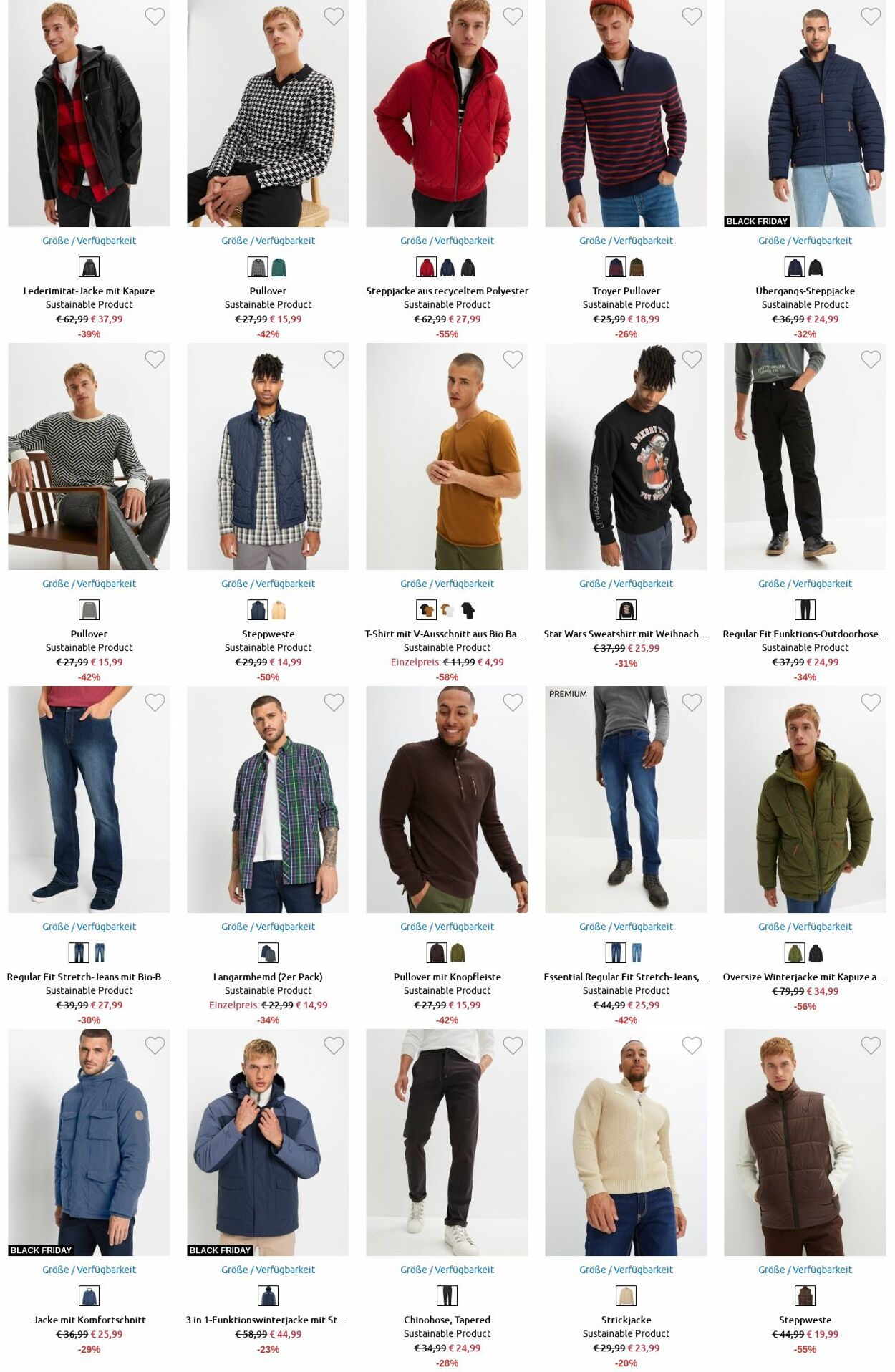This screenshot has width=895, height=1372.
Task: Click wishlist heart on Steppjacke aus recyceltem Polyester
Action: (513, 16)
